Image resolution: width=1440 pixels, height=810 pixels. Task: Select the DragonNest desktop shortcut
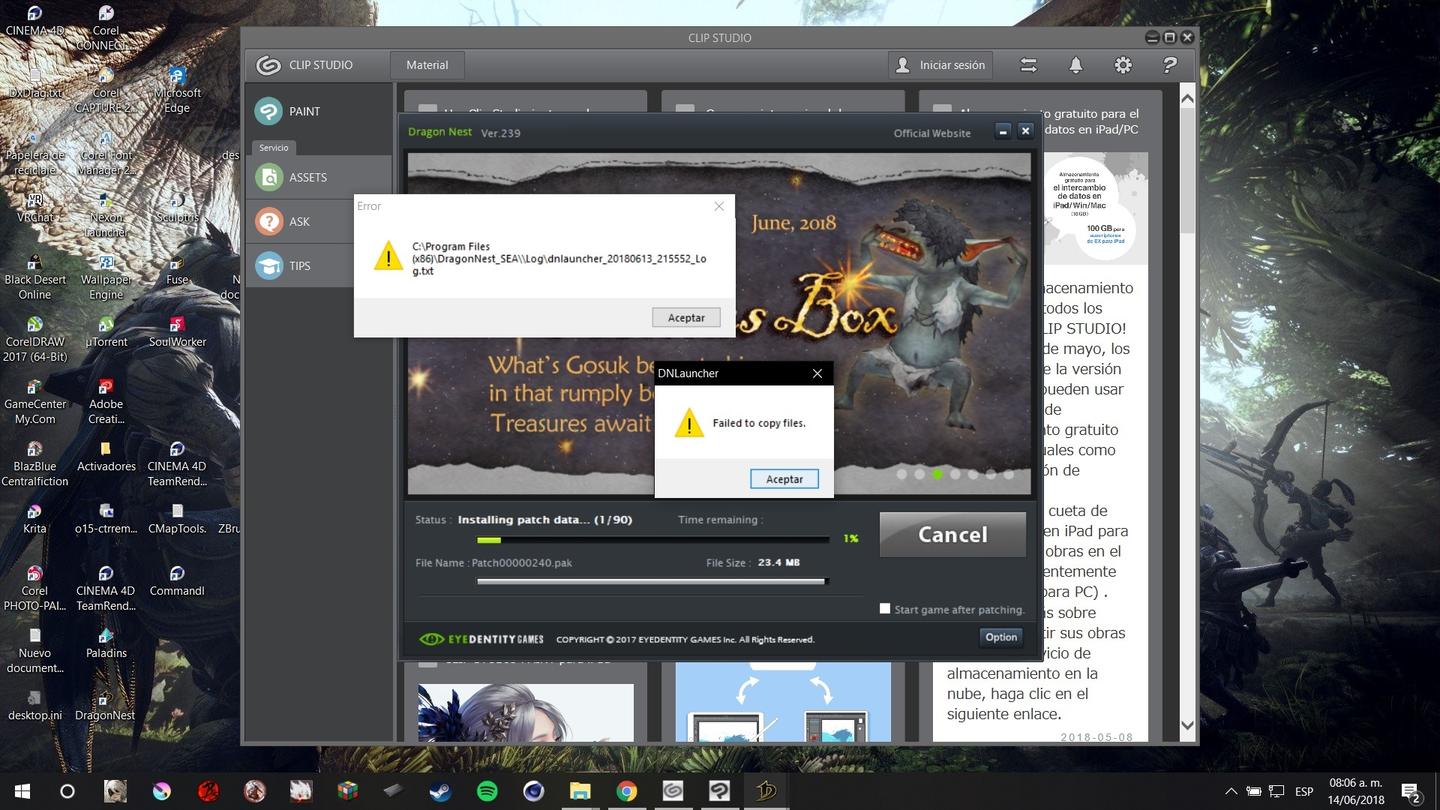(x=105, y=704)
